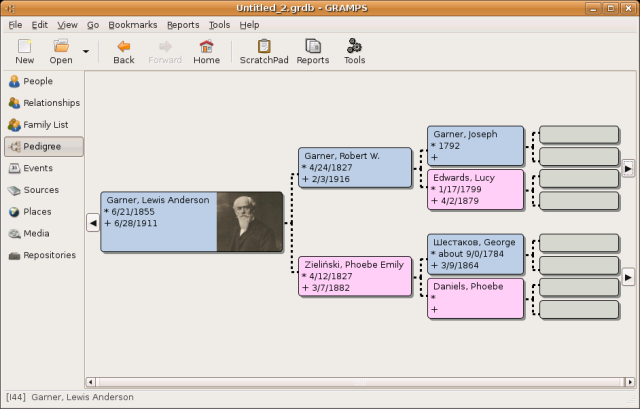Expand ancestors arrow next to Garner, Joseph

627,168
